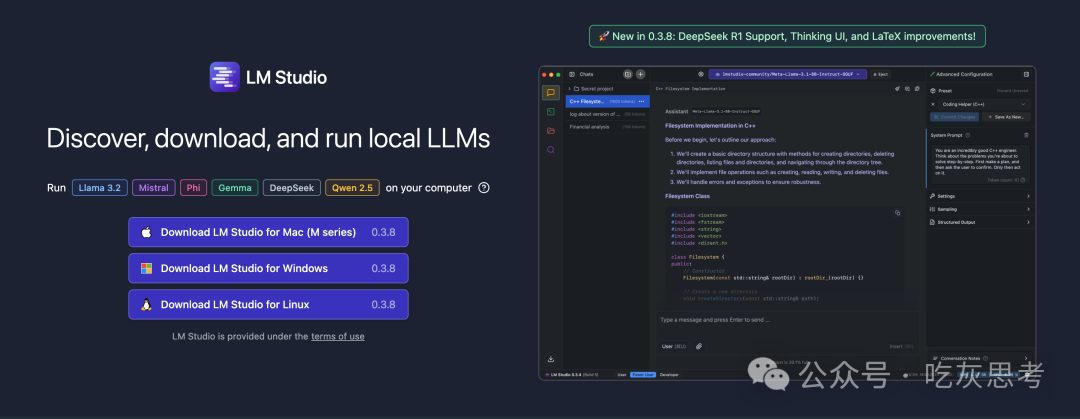
Task: Open the red My Models folder sidebar icon
Action: pos(551,130)
